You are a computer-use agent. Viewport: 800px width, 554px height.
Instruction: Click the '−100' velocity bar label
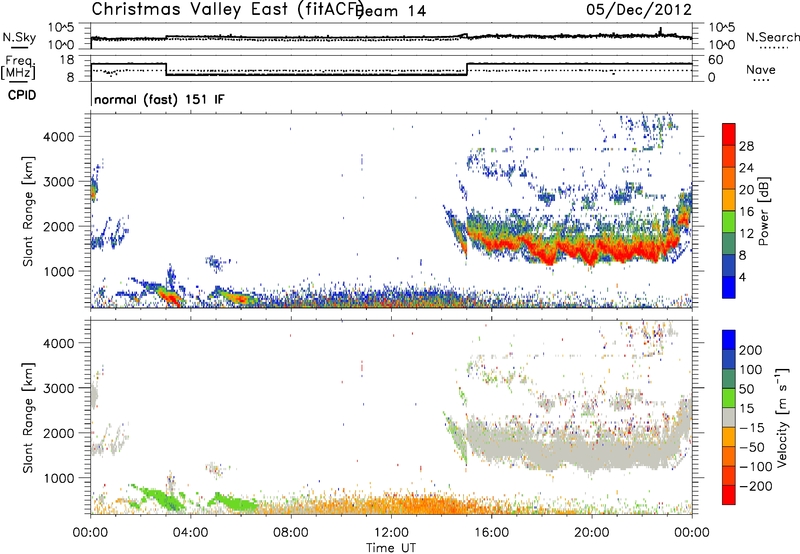coord(756,467)
